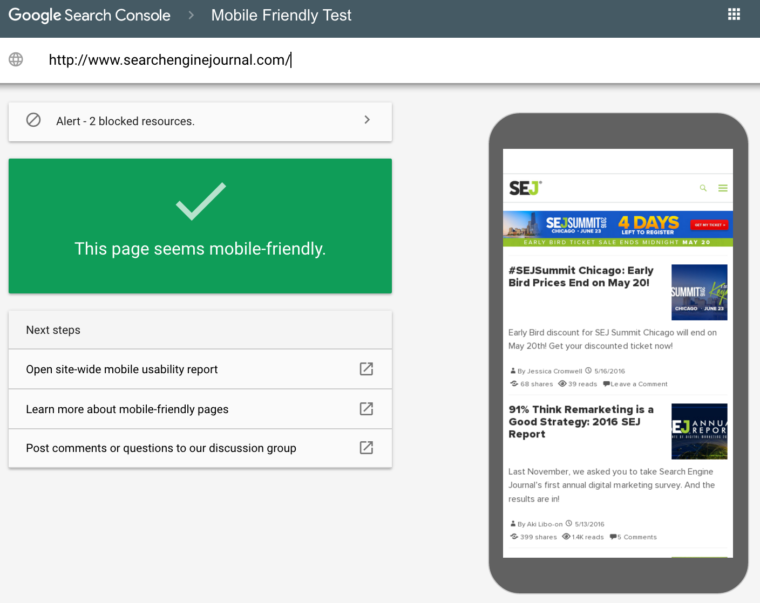
Task: Click external link icon for discussion group
Action: (366, 447)
